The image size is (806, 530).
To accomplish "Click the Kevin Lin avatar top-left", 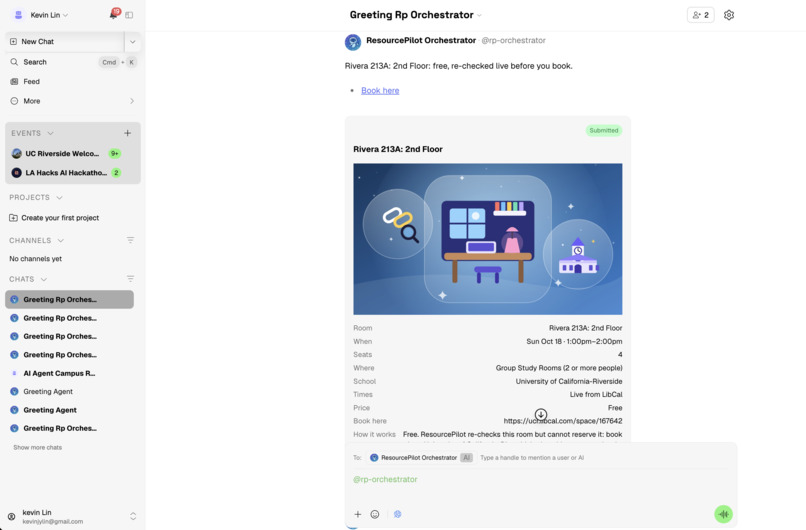I will [x=19, y=15].
